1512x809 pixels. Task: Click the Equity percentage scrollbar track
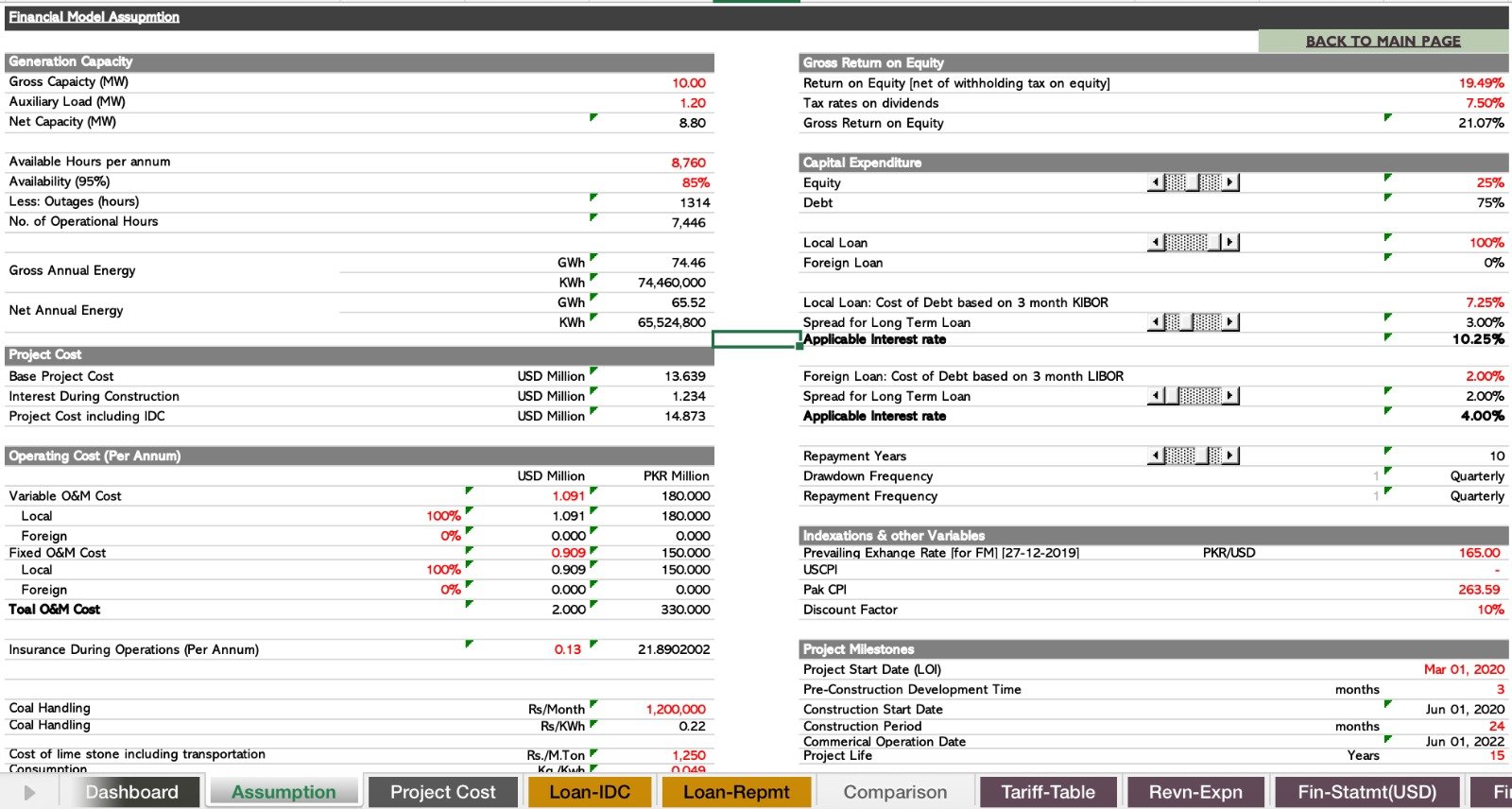[x=1193, y=182]
